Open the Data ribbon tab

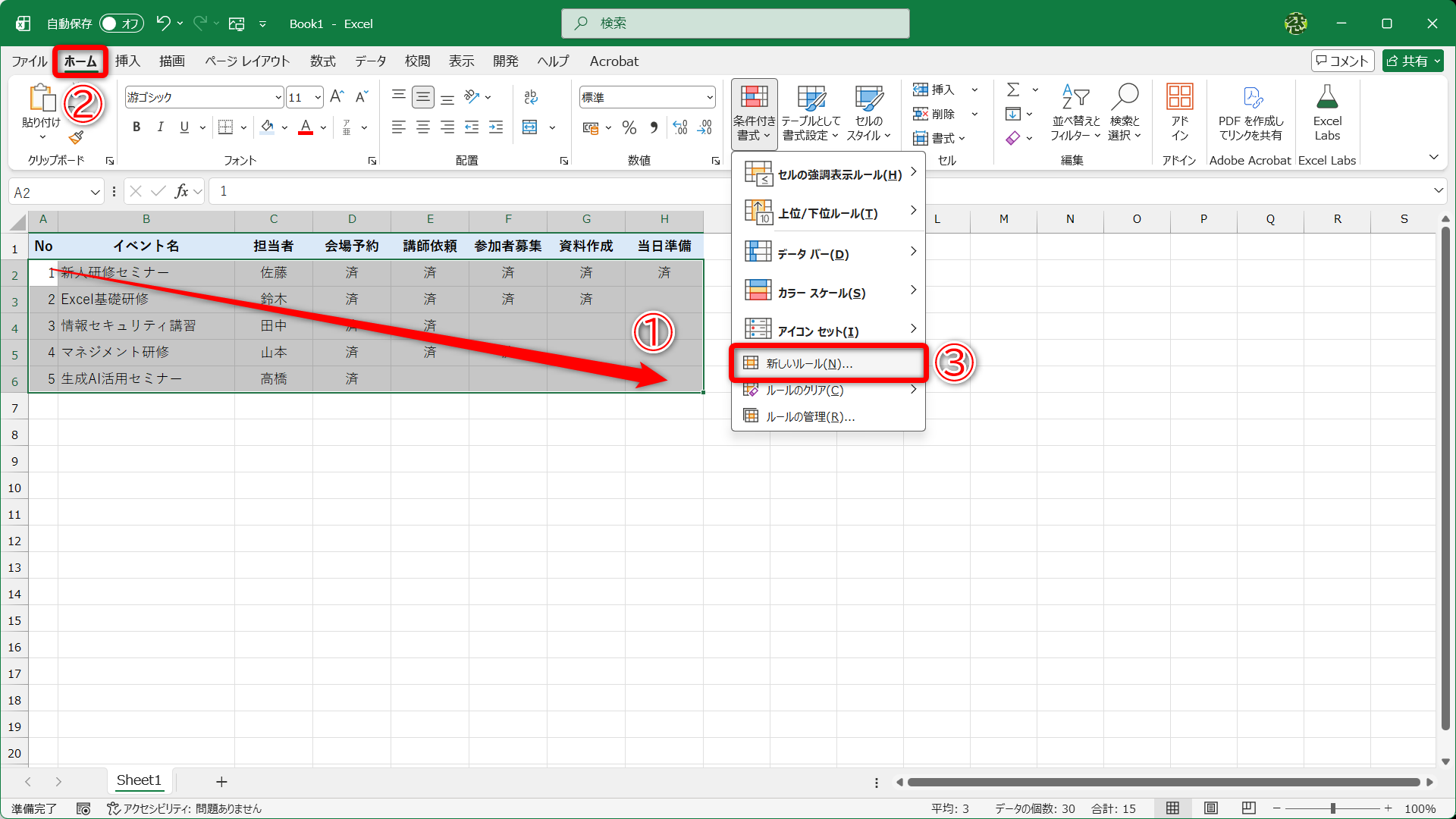point(370,61)
